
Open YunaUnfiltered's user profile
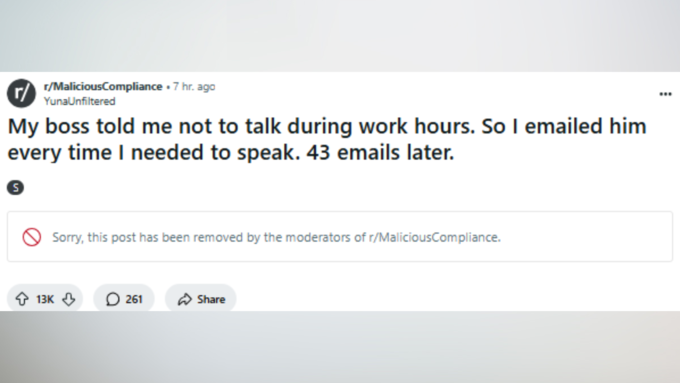[x=79, y=101]
